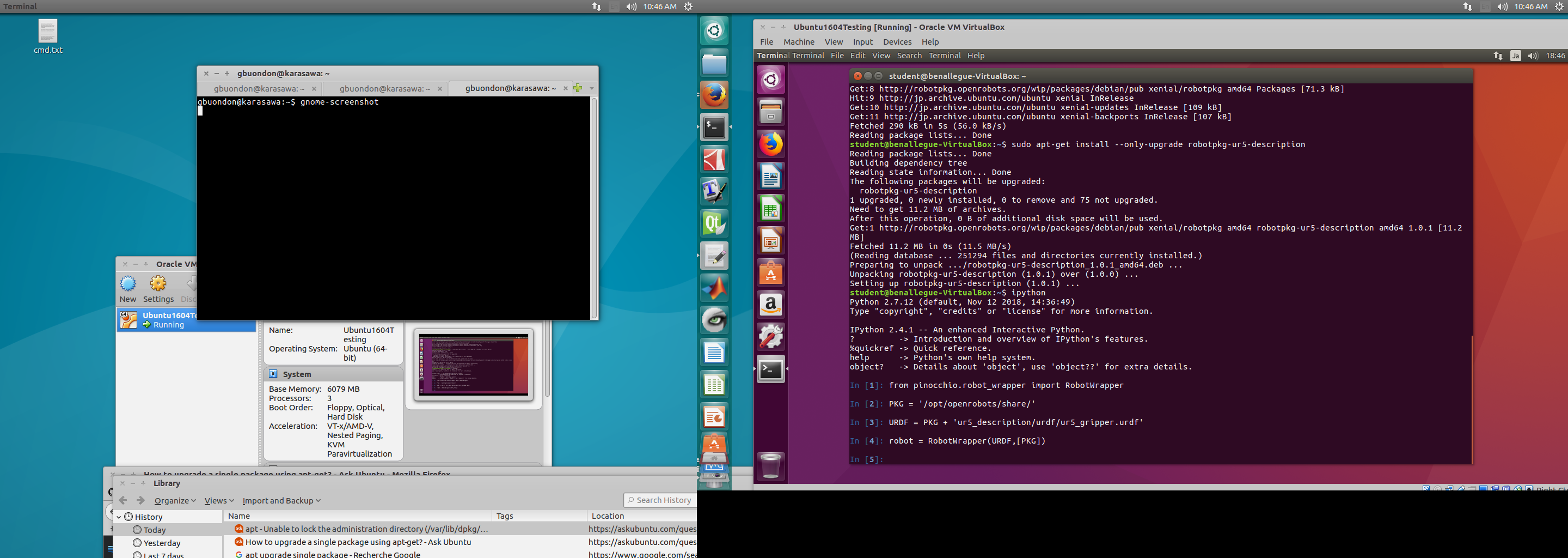The image size is (1568, 558).
Task: Click the Location column header
Action: (x=641, y=516)
